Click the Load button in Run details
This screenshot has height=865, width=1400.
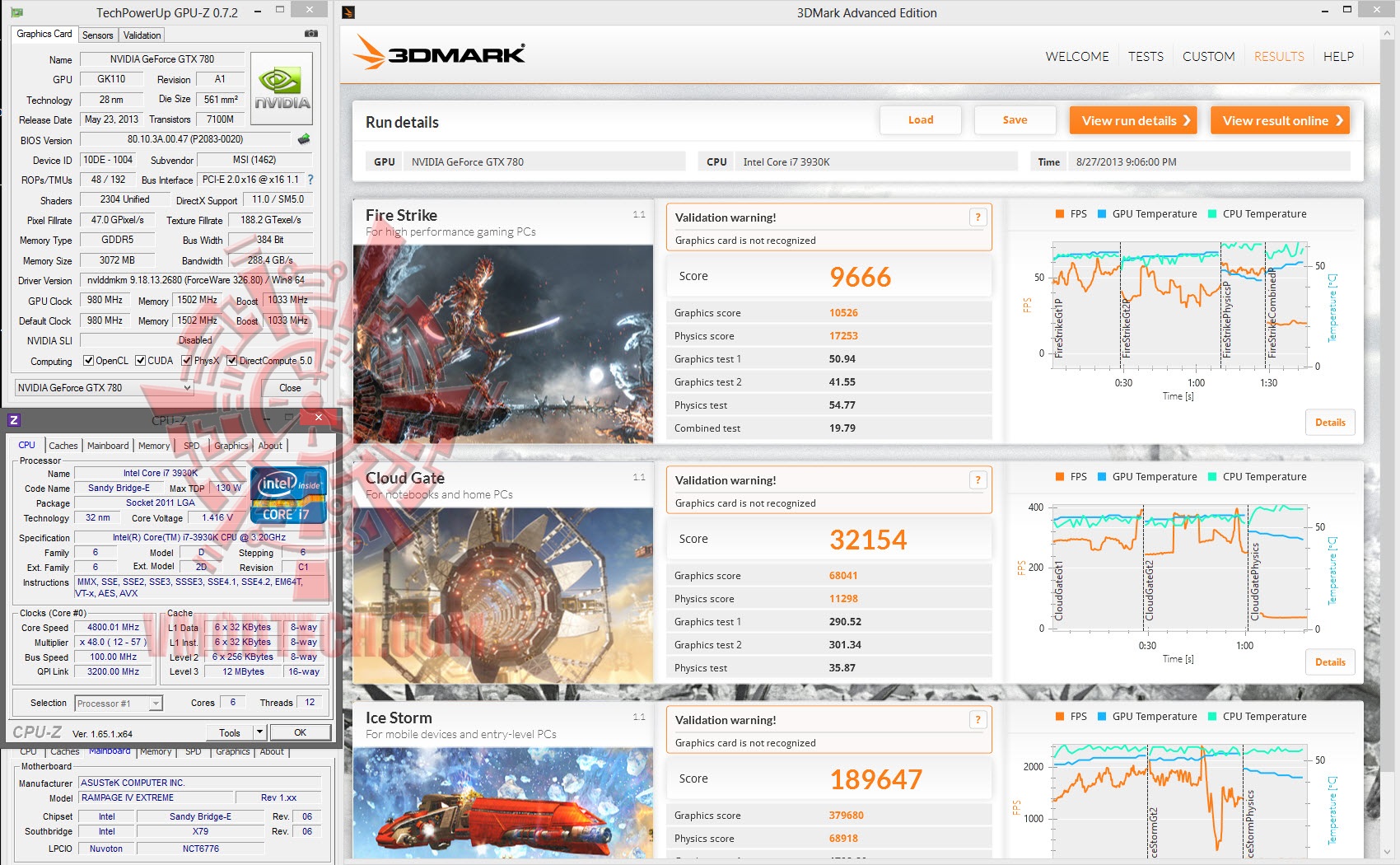click(x=921, y=120)
